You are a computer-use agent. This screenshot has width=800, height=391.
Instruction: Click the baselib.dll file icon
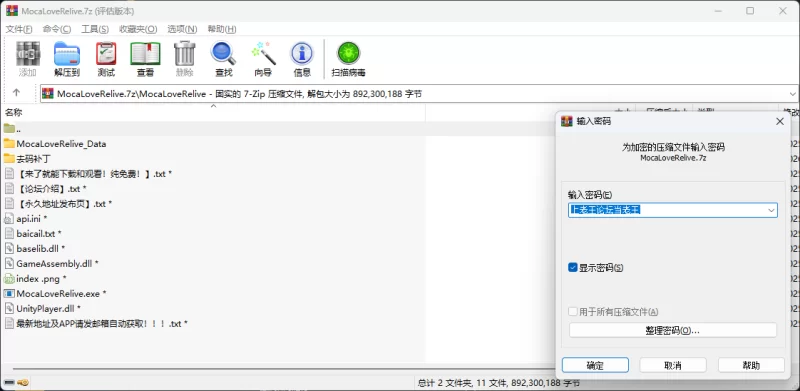[x=9, y=249]
